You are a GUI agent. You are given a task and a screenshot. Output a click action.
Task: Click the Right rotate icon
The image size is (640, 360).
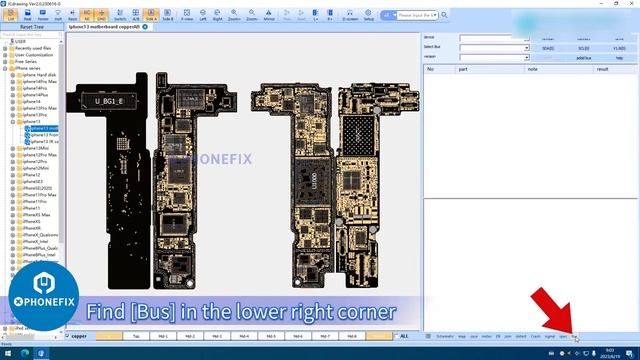(218, 15)
